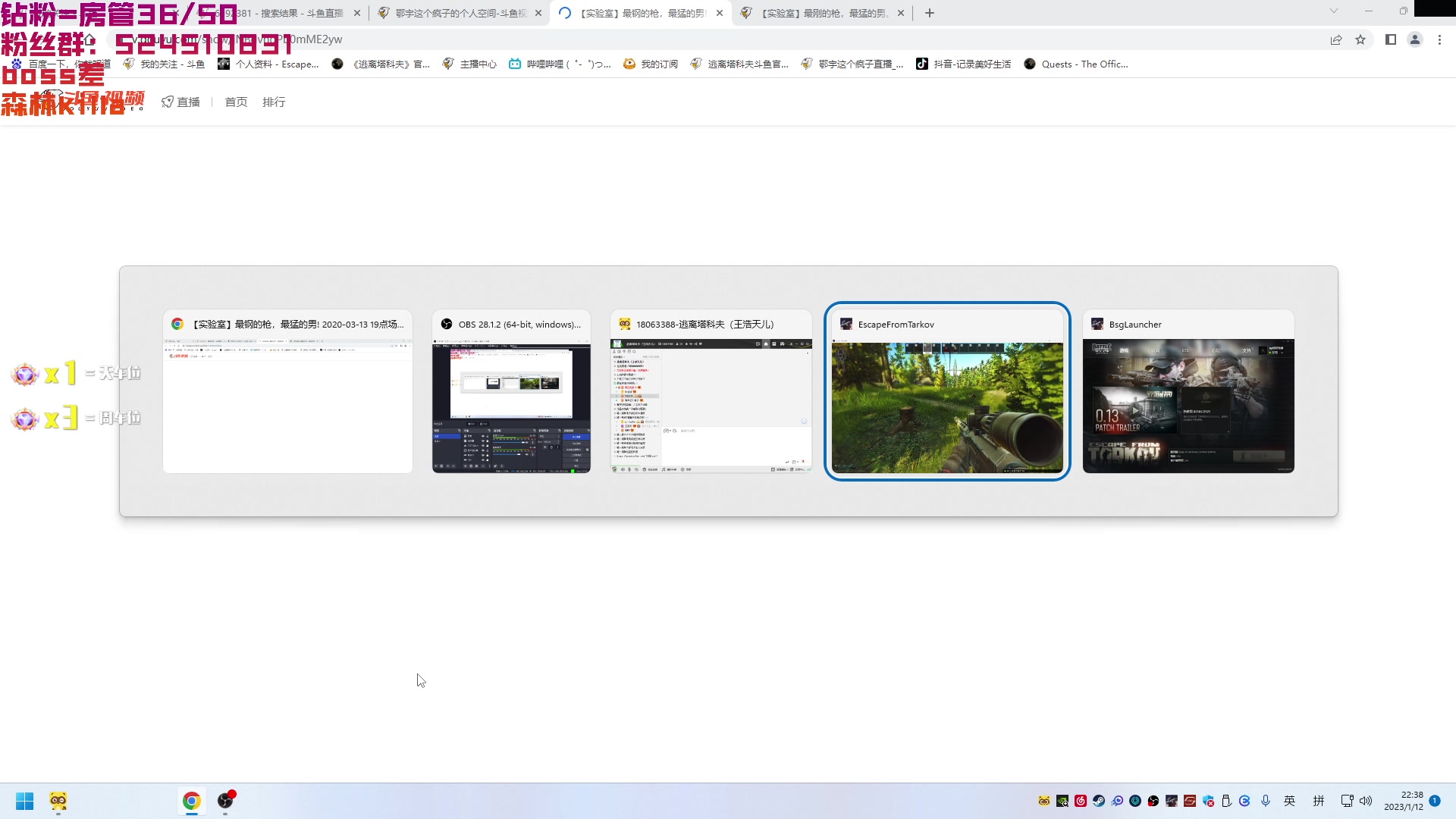Click the OBS tray icon
Image resolution: width=1456 pixels, height=819 pixels.
coord(1153,801)
